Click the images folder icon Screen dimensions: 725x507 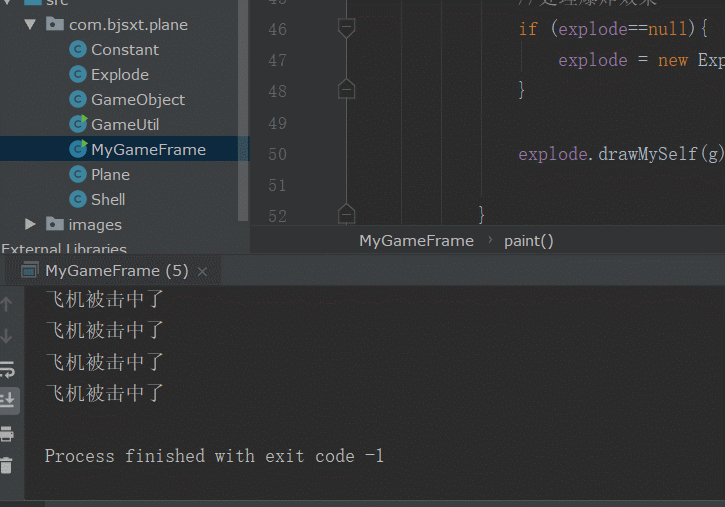[x=55, y=224]
